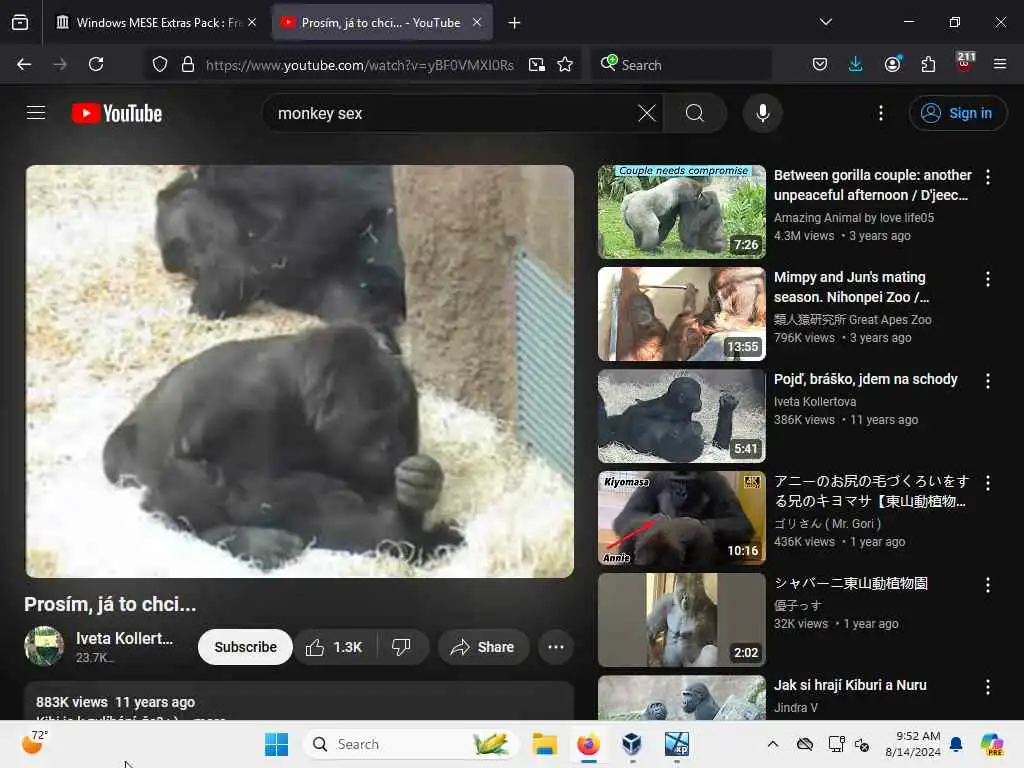The width and height of the screenshot is (1024, 768).
Task: Click the extension icon with 211 badge
Action: point(965,61)
